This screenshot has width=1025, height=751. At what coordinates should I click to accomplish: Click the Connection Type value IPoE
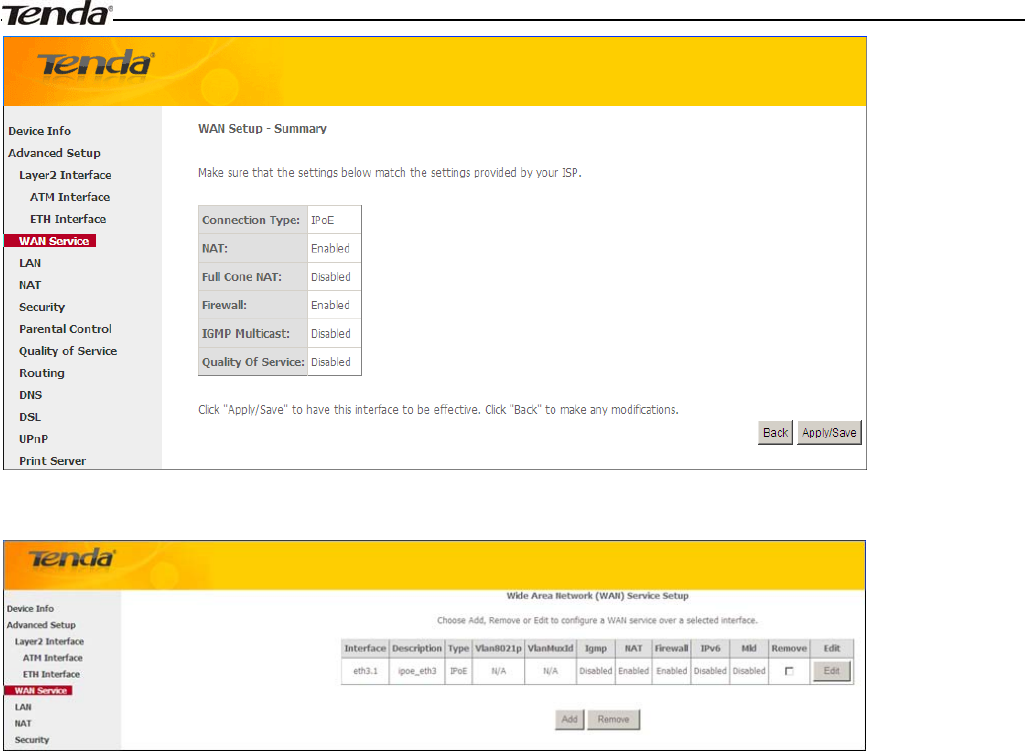tap(322, 220)
